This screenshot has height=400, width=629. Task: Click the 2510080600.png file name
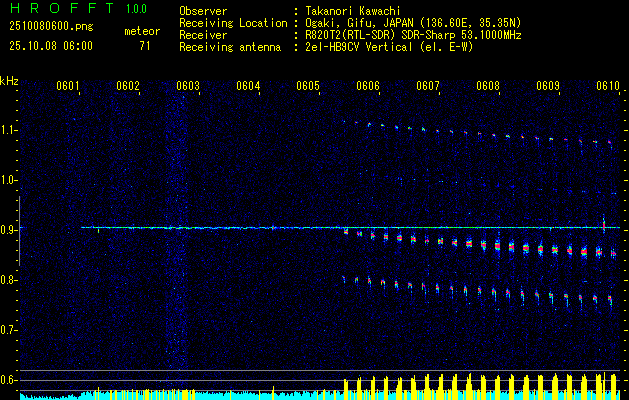[x=50, y=27]
